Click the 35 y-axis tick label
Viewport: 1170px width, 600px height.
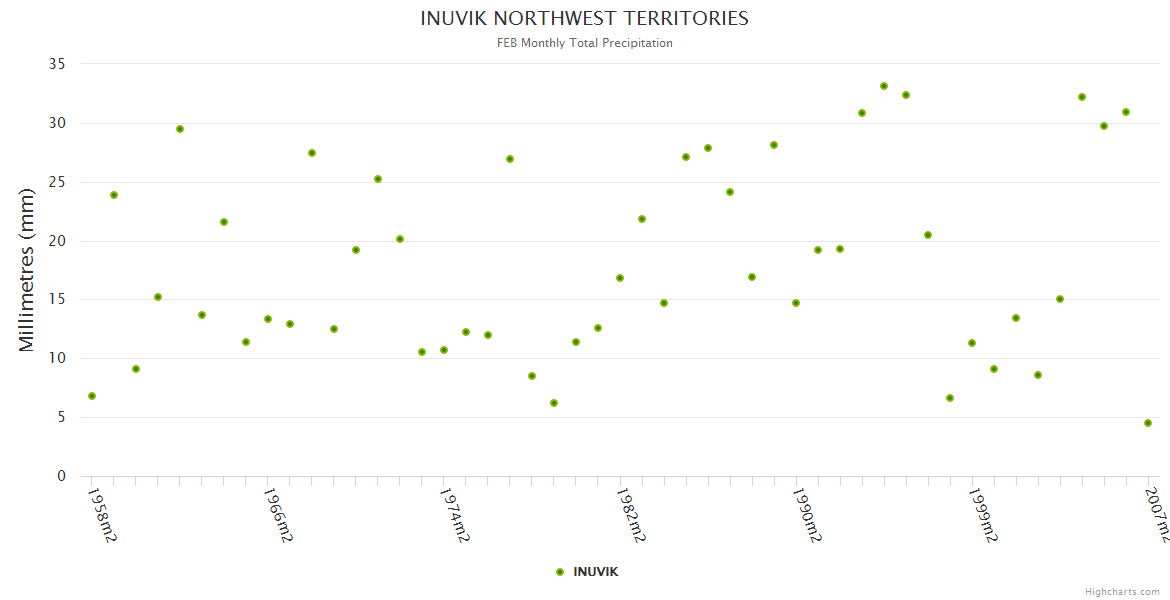pyautogui.click(x=57, y=64)
